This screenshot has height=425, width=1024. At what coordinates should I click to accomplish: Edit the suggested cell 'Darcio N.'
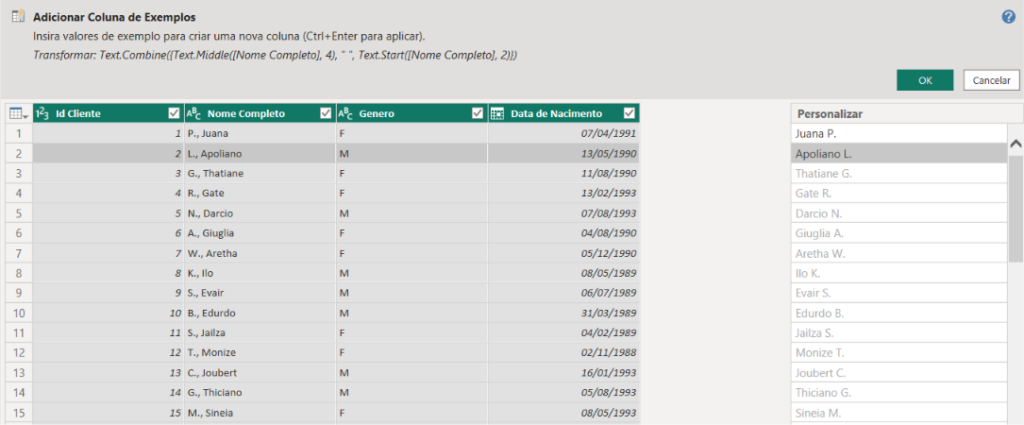899,213
